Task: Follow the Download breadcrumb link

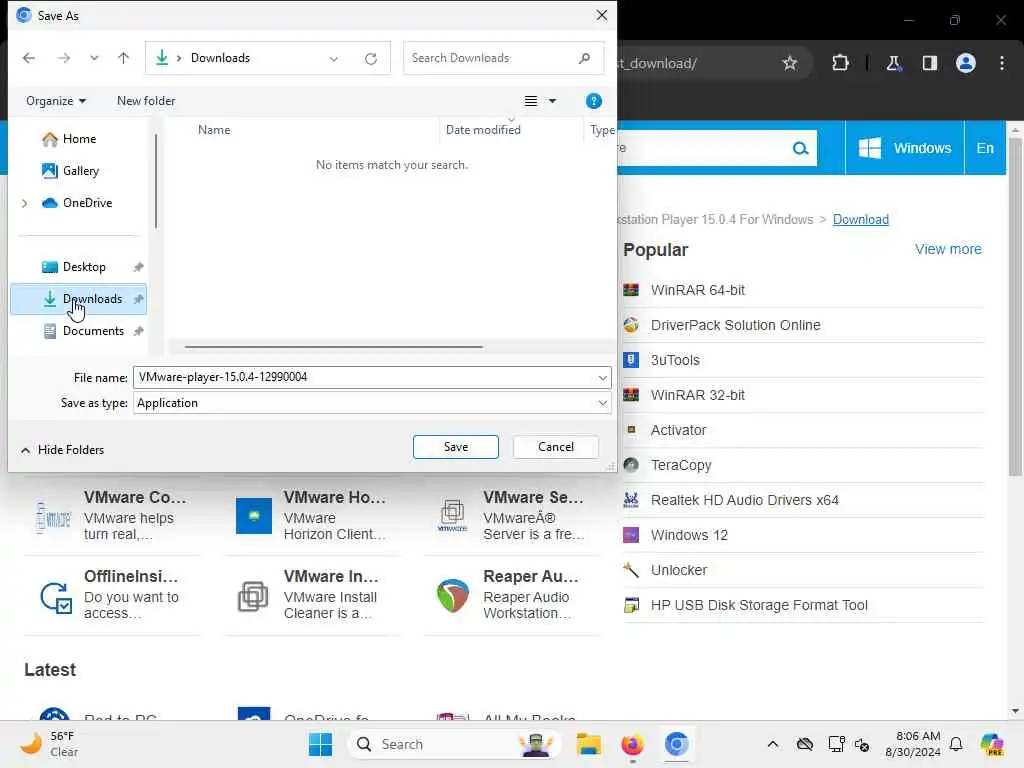Action: click(860, 219)
